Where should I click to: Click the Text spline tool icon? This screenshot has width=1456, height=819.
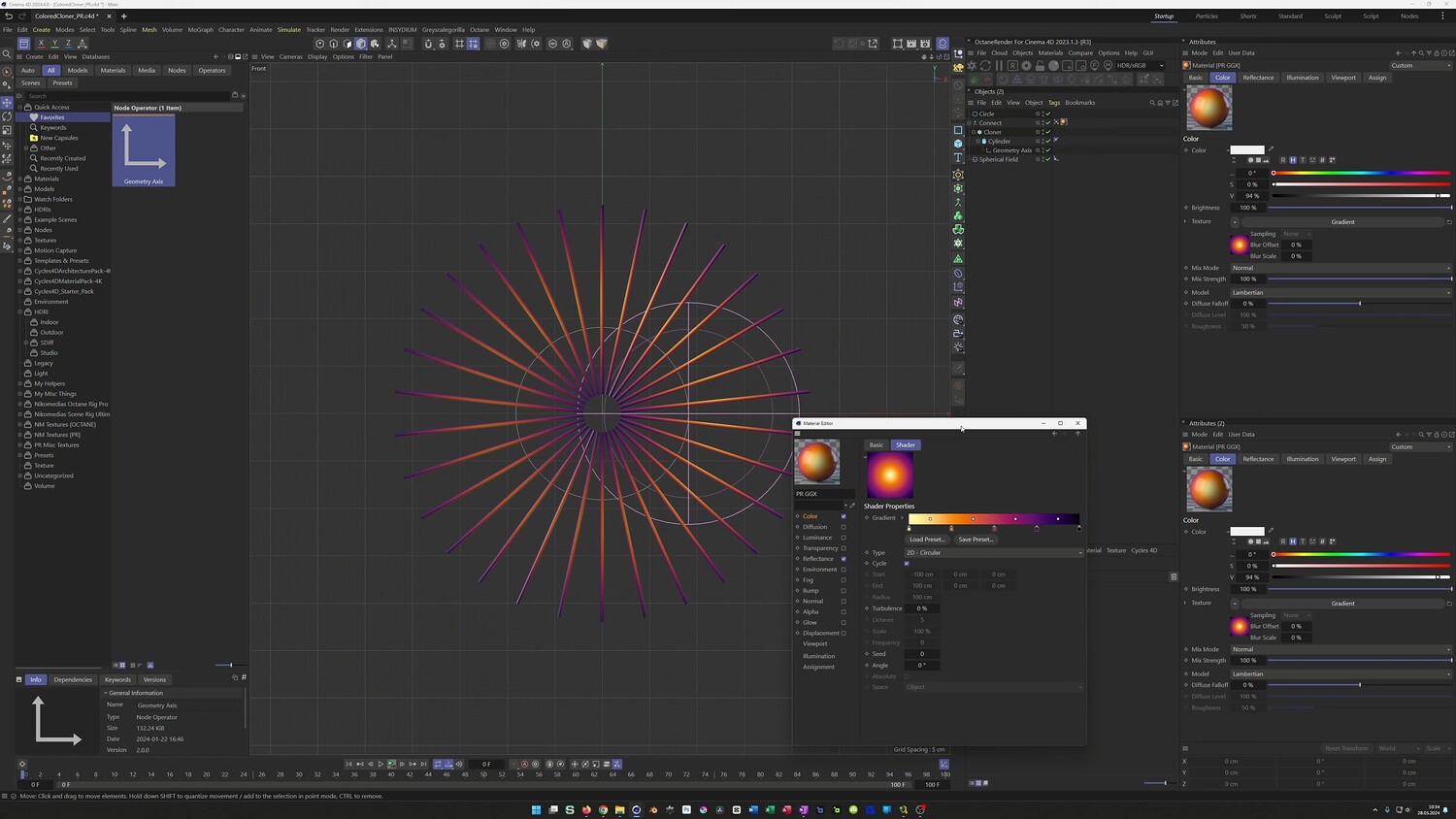pos(958,157)
